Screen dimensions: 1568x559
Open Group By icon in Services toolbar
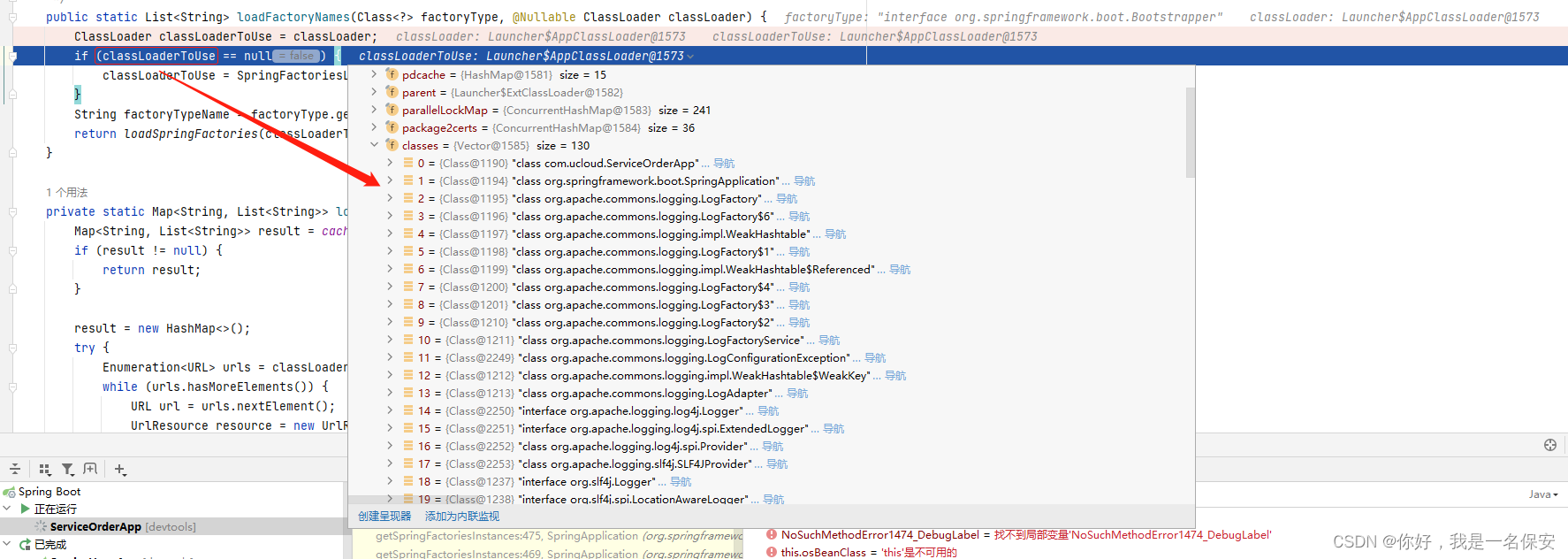click(x=44, y=469)
